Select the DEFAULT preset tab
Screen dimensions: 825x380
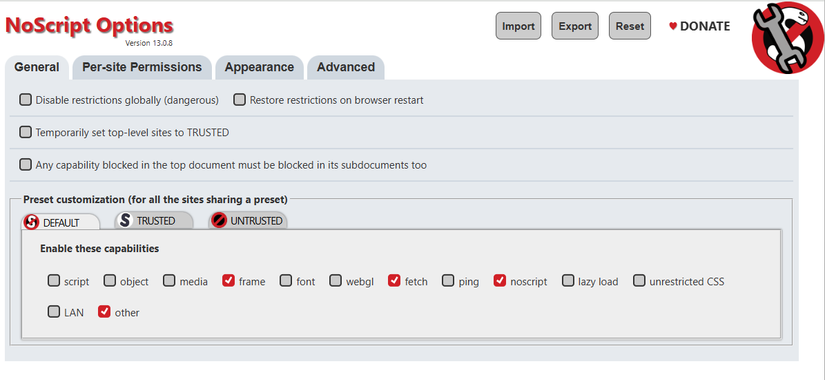coord(61,222)
